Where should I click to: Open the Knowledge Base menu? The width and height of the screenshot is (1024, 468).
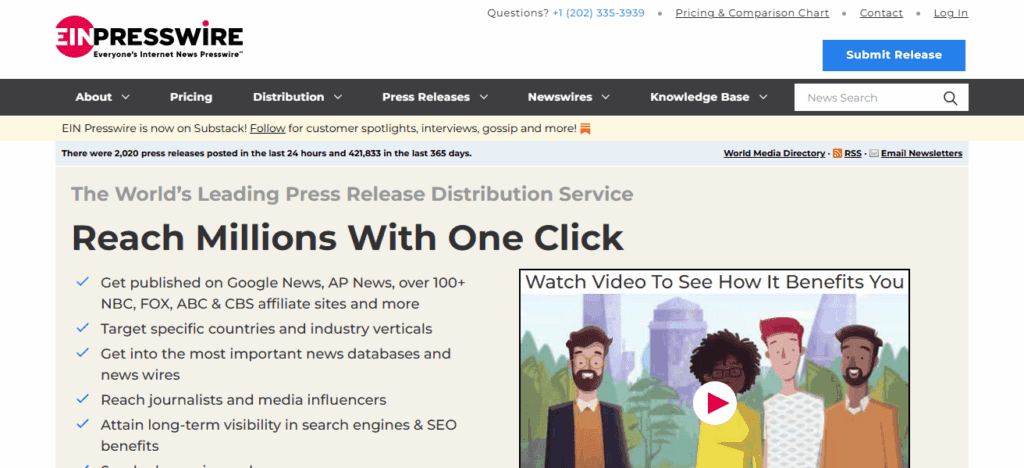(x=699, y=97)
